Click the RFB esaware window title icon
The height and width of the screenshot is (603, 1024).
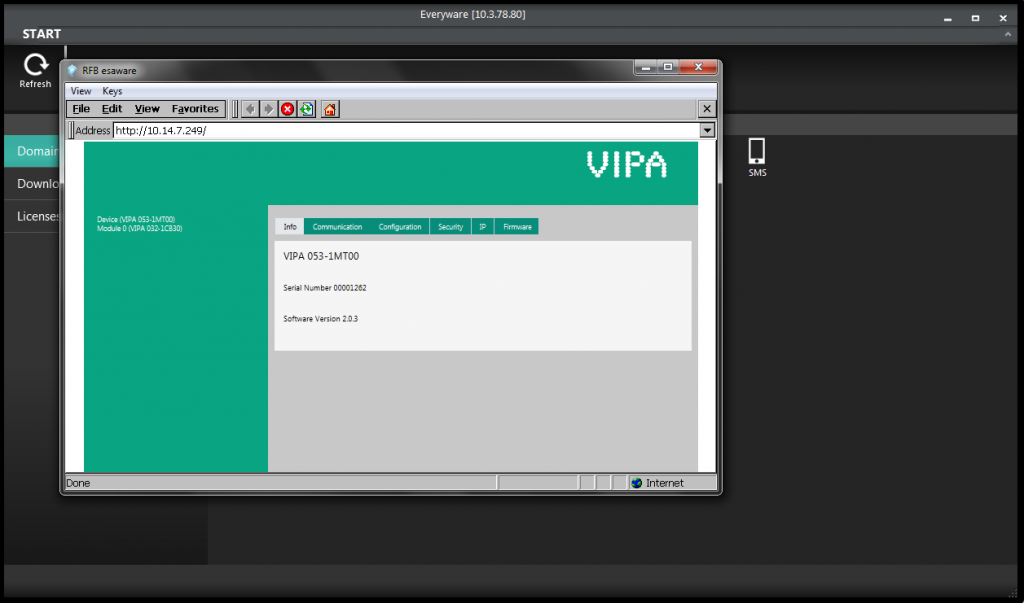tap(72, 71)
